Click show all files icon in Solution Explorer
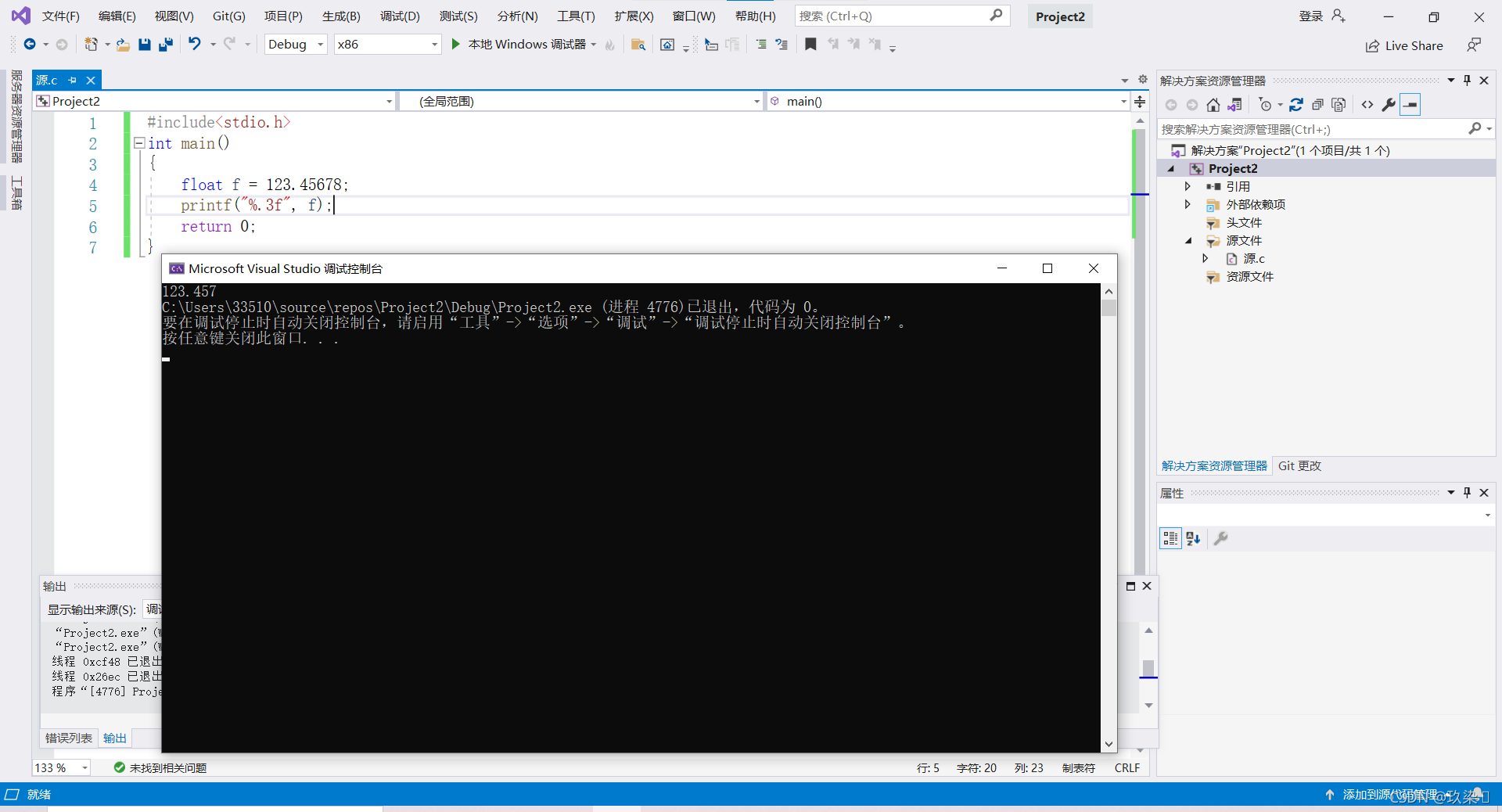The image size is (1502, 812). coord(1339,105)
